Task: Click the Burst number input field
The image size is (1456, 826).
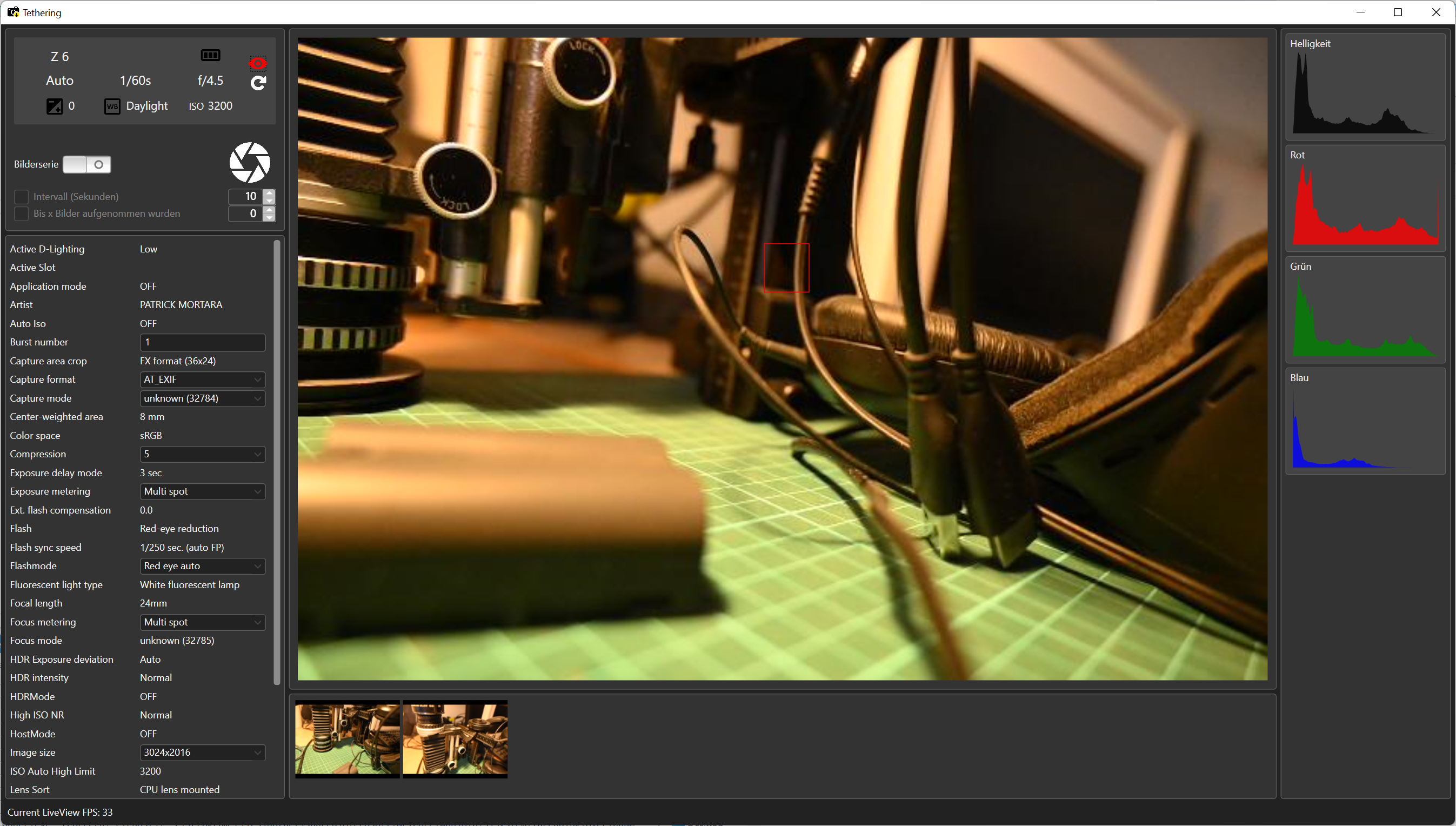Action: pos(202,342)
